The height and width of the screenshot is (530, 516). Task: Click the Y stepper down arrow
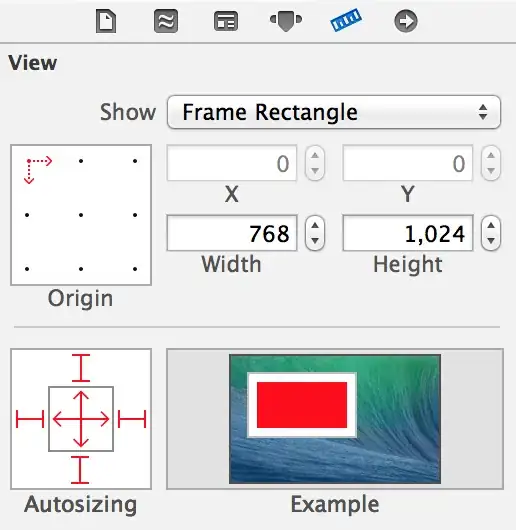(491, 171)
